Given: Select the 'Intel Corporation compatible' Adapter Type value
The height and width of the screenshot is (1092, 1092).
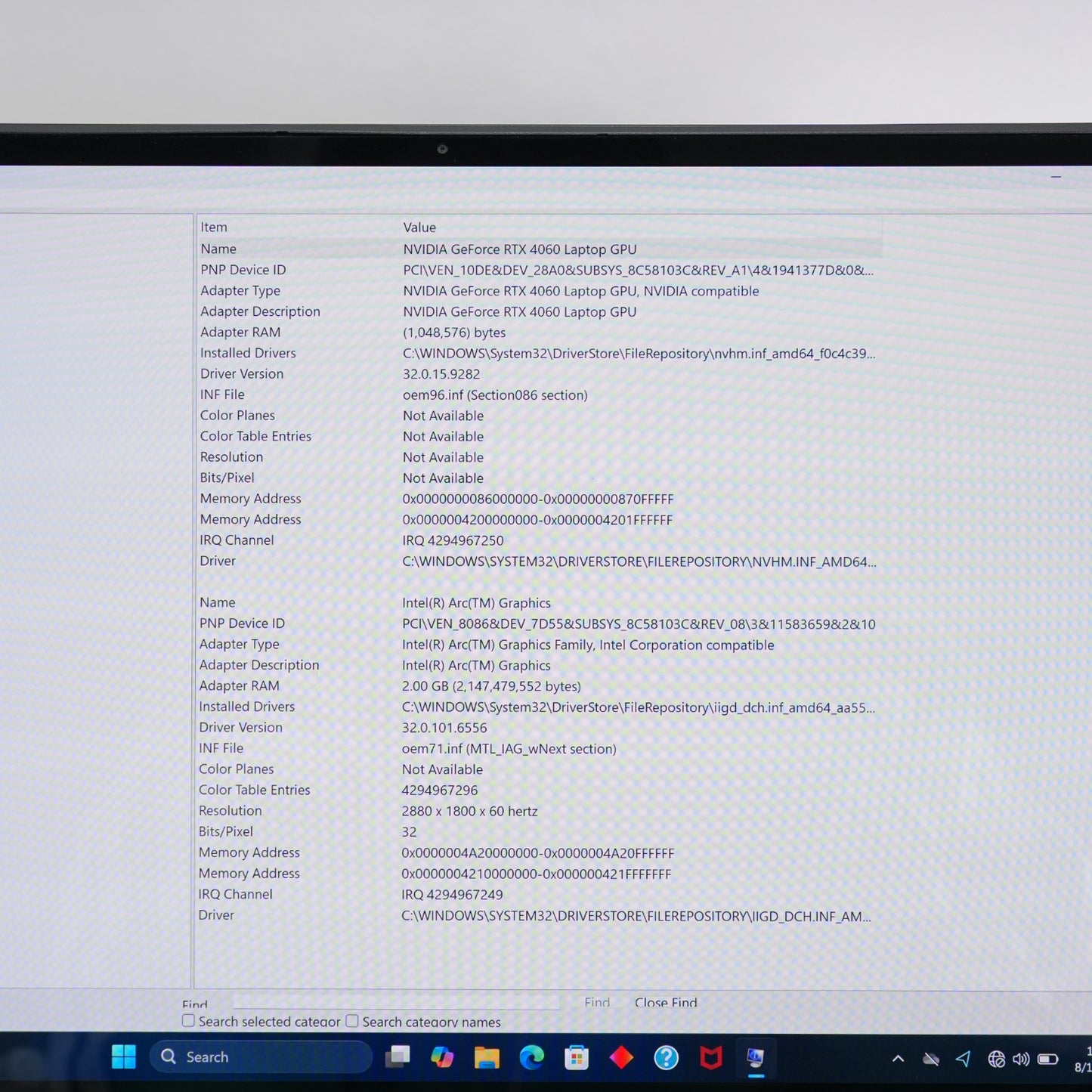Looking at the screenshot, I should point(588,645).
